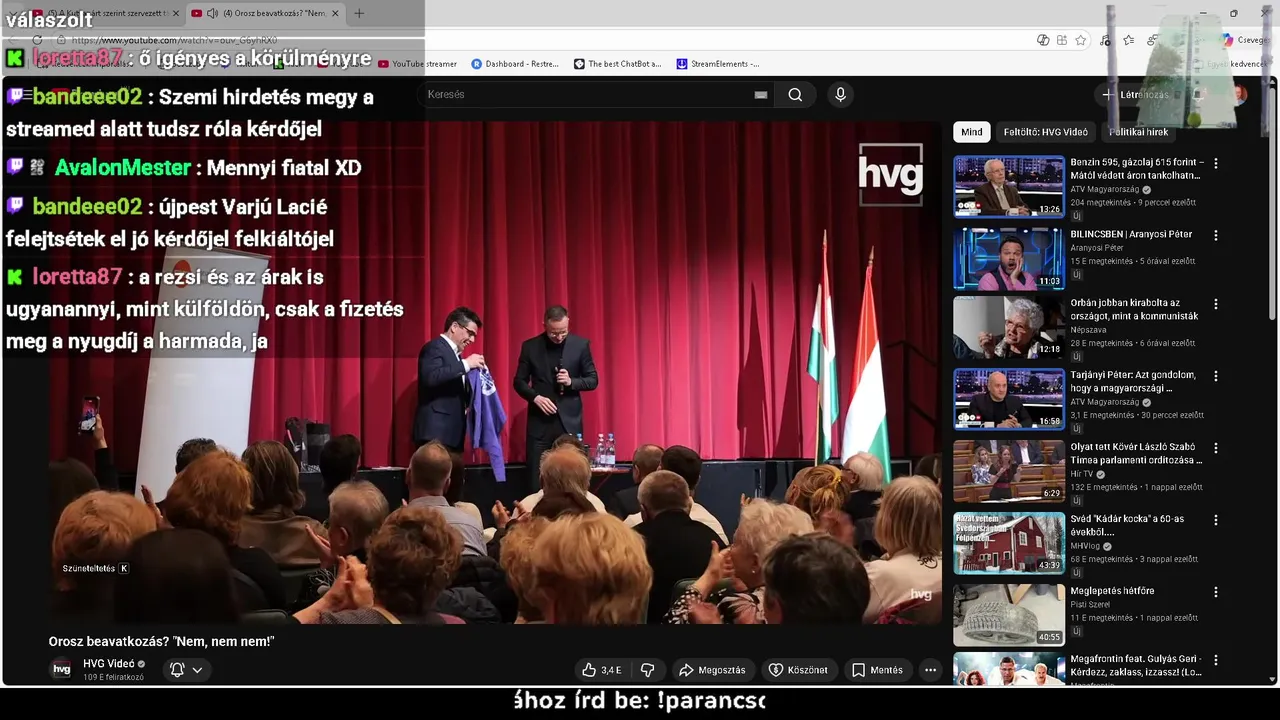Open Tarjányi Péter video thumbnail
The image size is (1280, 720).
[1009, 400]
